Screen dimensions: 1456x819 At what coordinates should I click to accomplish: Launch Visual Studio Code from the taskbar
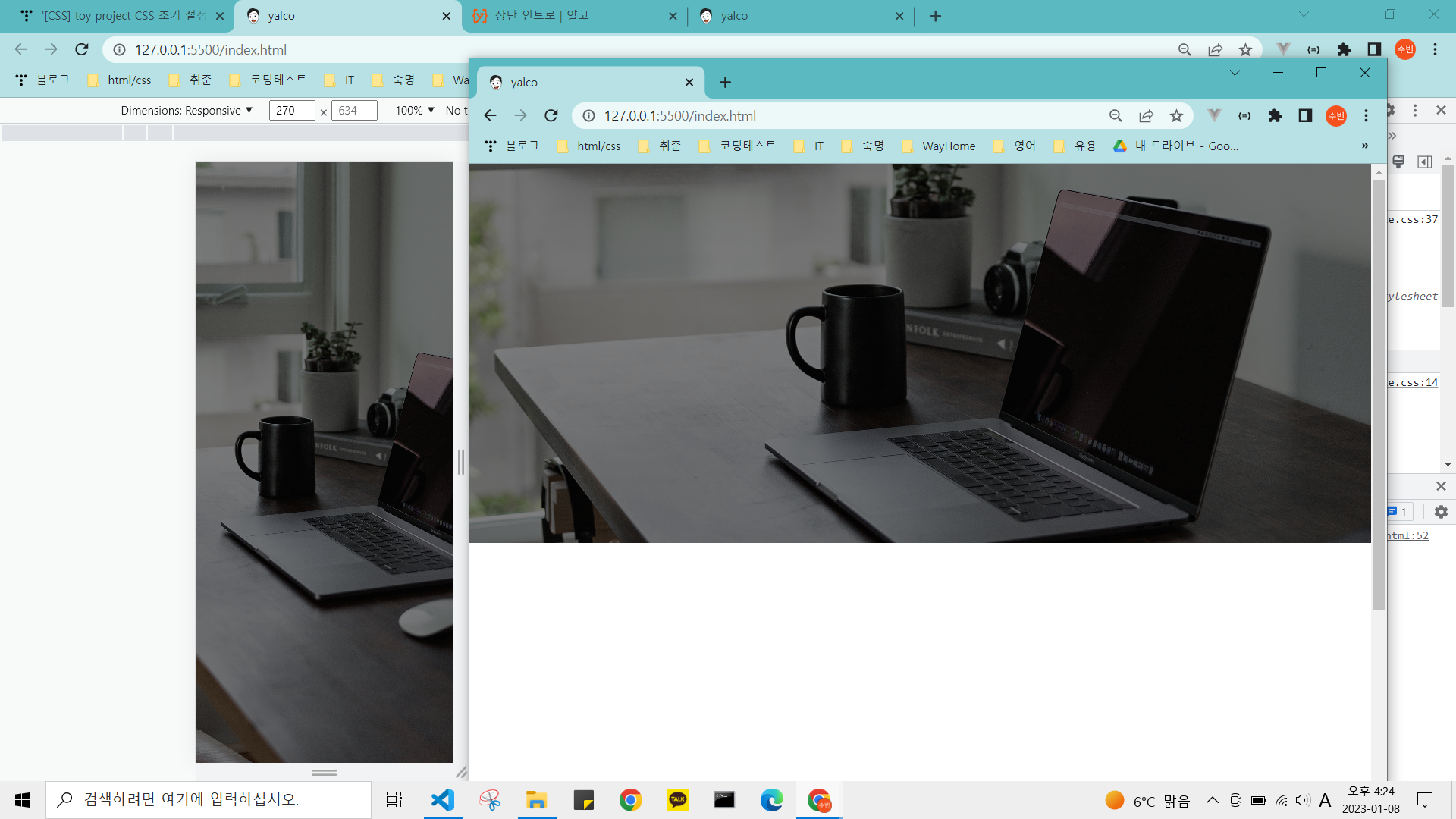[443, 800]
